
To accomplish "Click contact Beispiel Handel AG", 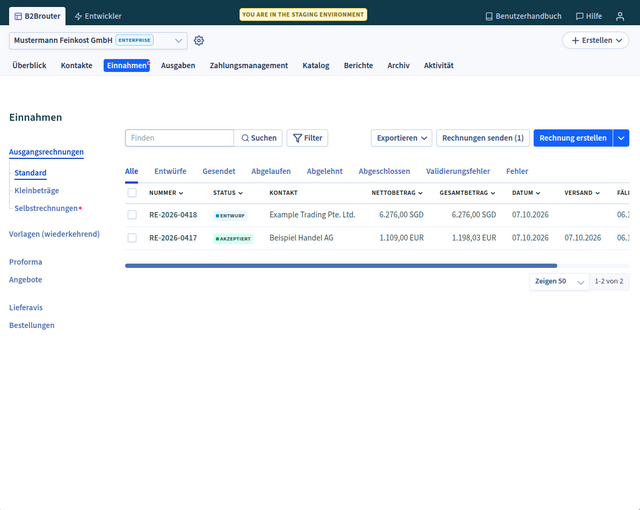I will coord(301,238).
